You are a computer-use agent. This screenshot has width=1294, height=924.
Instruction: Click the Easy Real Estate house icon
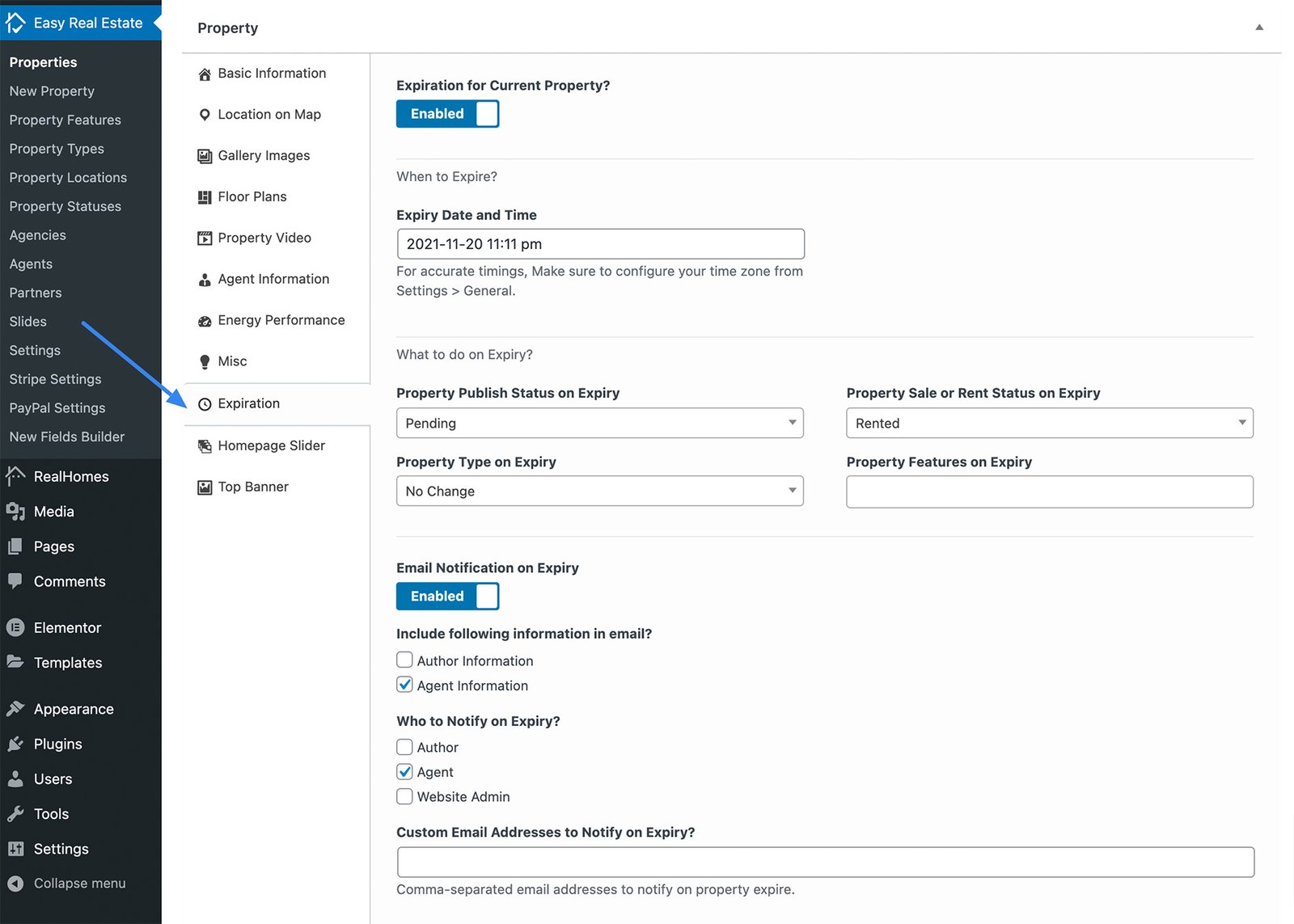click(15, 23)
